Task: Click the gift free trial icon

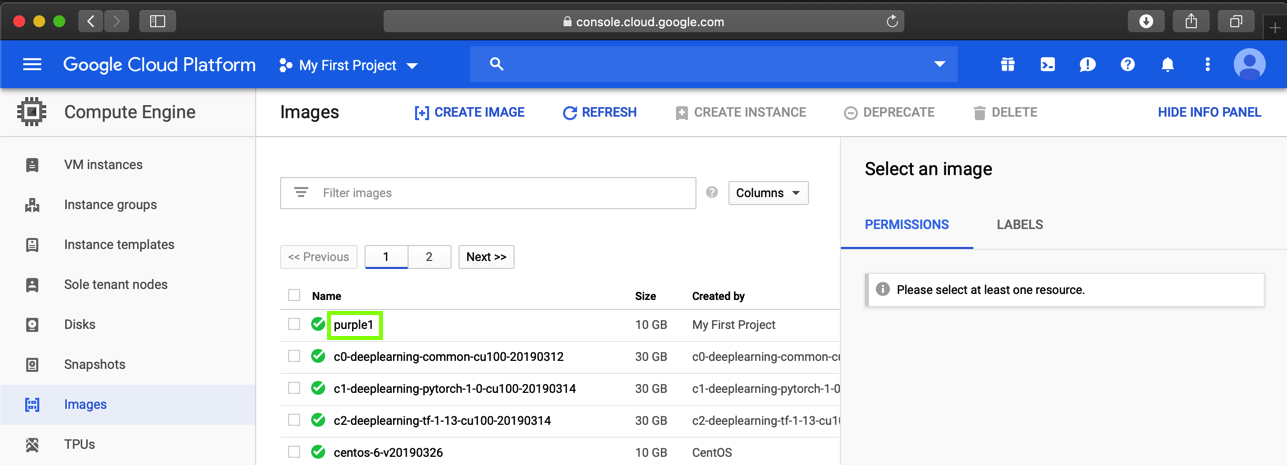Action: coord(1007,65)
